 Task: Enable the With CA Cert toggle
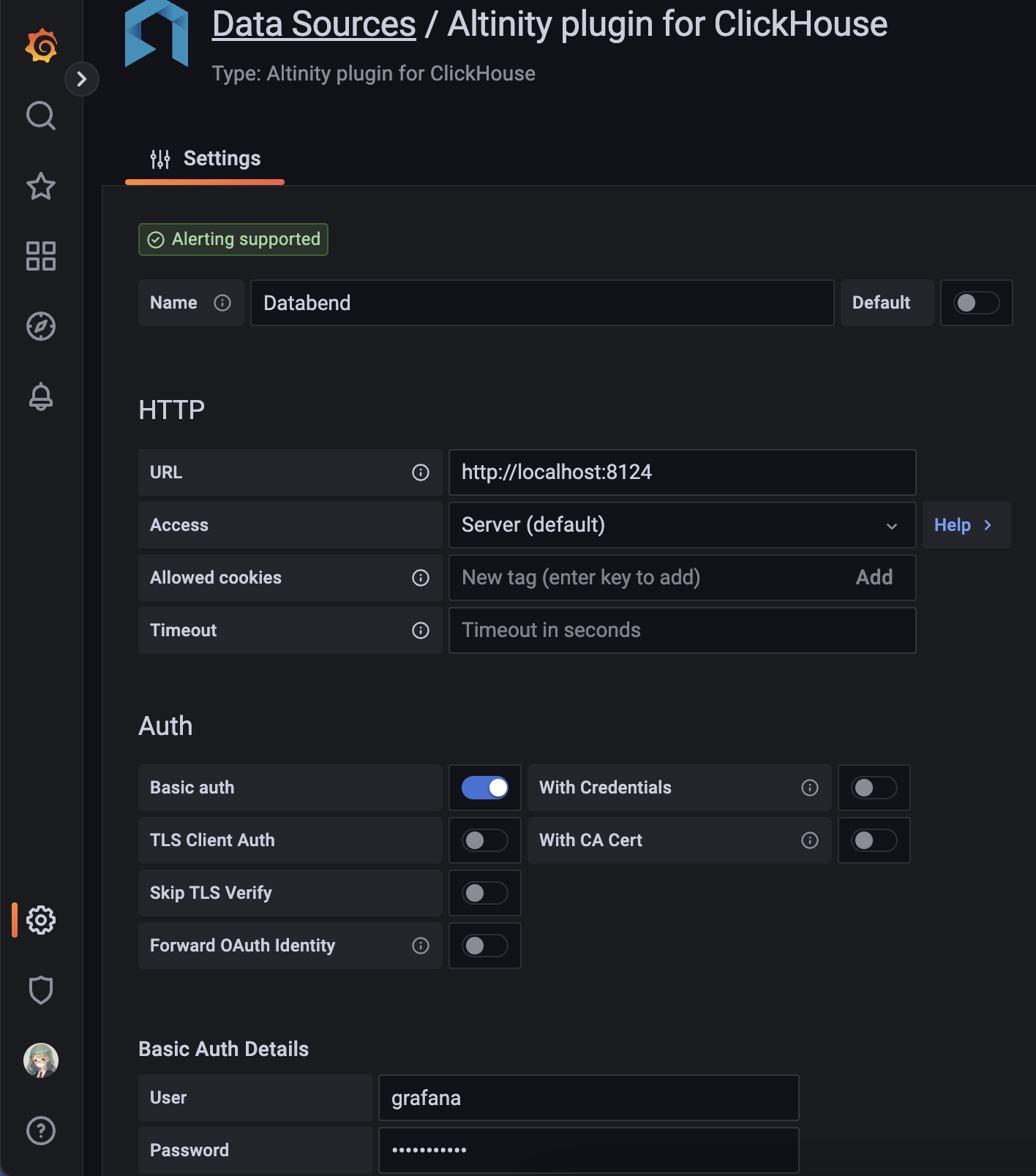click(874, 840)
